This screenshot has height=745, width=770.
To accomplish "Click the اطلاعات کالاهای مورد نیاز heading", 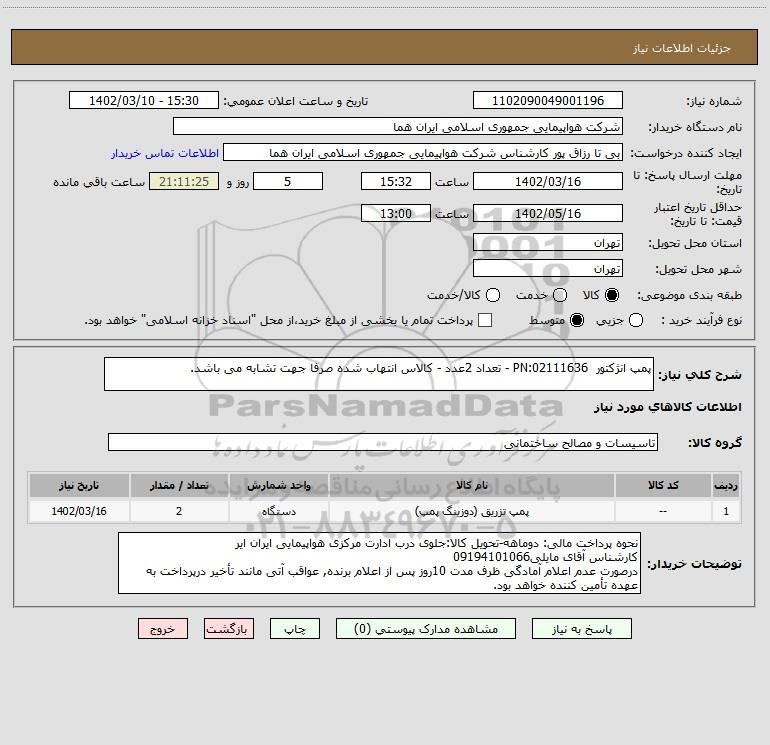I will point(668,407).
